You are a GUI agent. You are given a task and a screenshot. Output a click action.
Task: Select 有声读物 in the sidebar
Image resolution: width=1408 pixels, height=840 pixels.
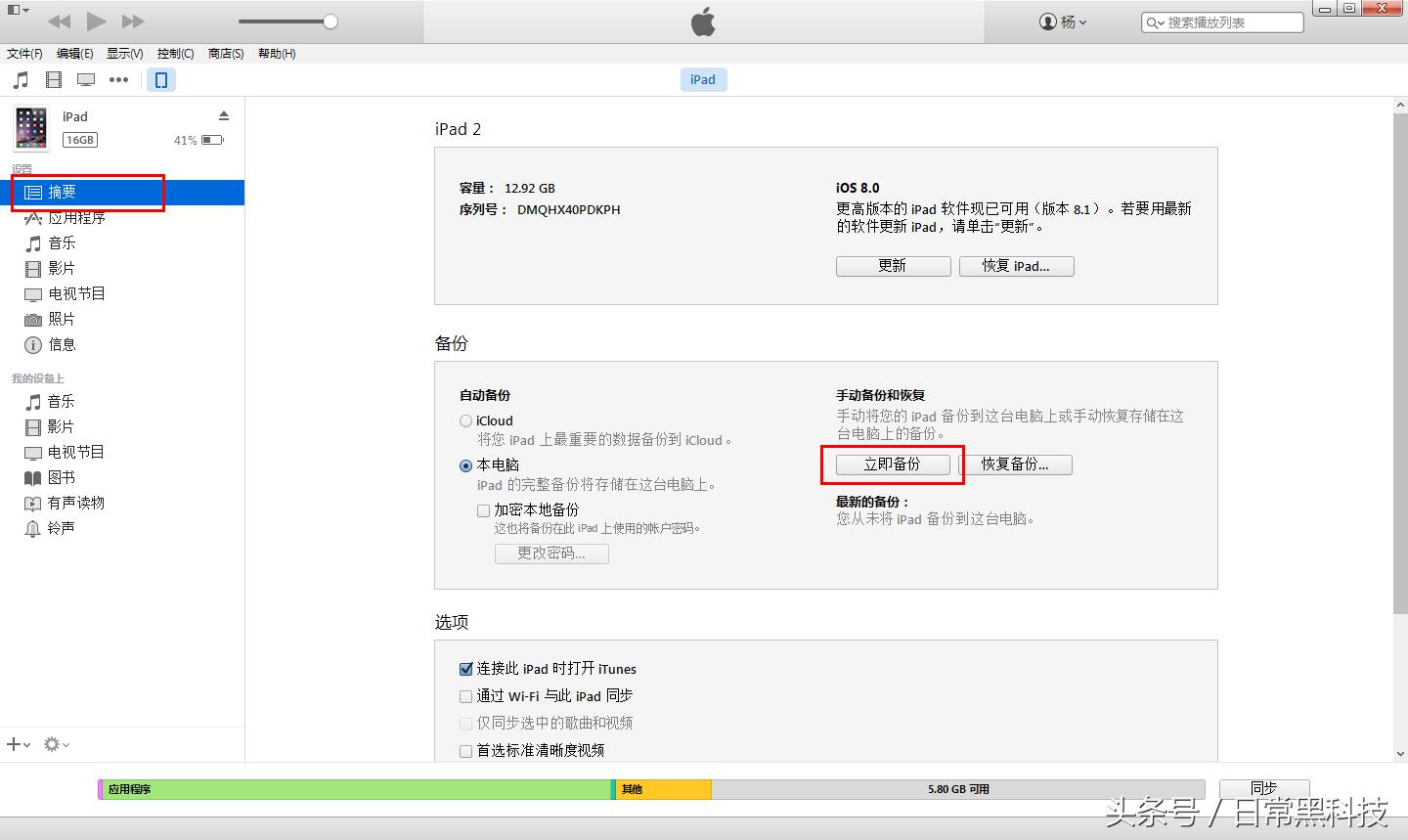pos(122,503)
